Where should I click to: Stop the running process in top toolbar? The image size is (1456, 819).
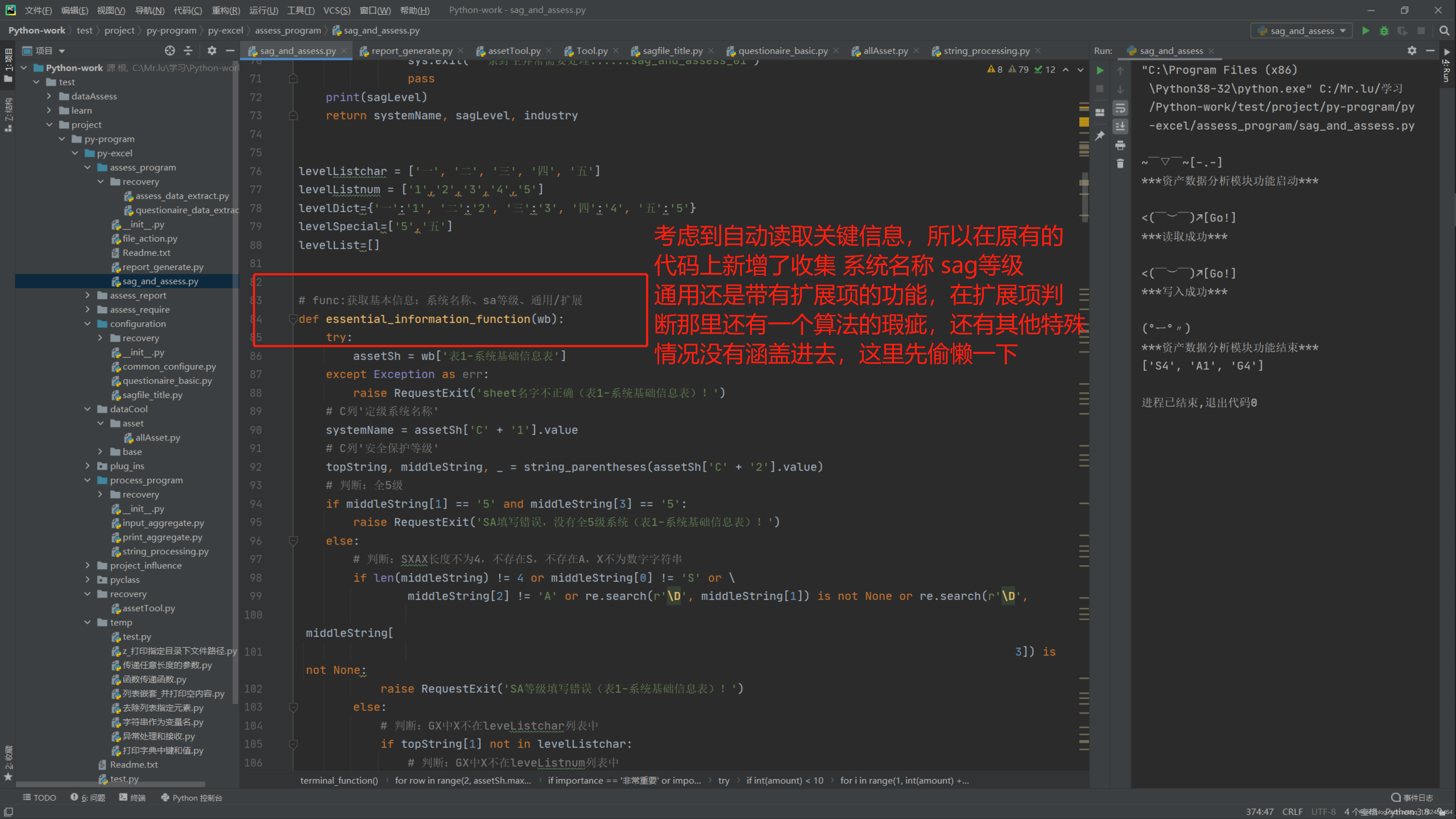pyautogui.click(x=1421, y=31)
